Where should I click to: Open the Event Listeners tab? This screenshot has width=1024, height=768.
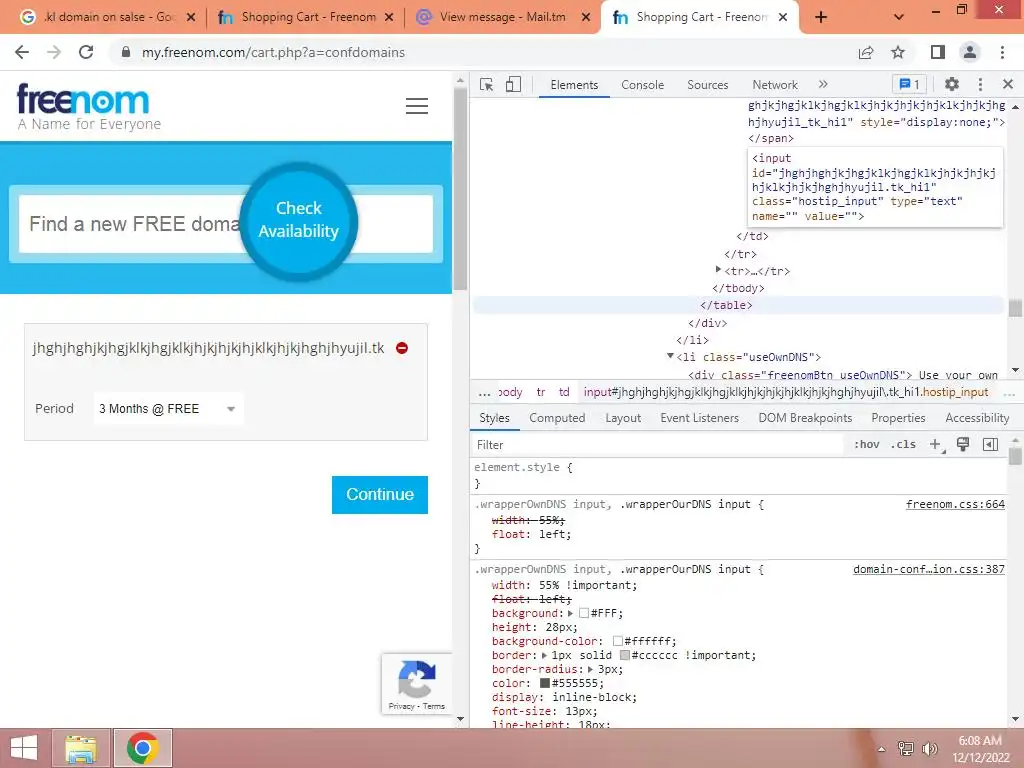click(699, 418)
